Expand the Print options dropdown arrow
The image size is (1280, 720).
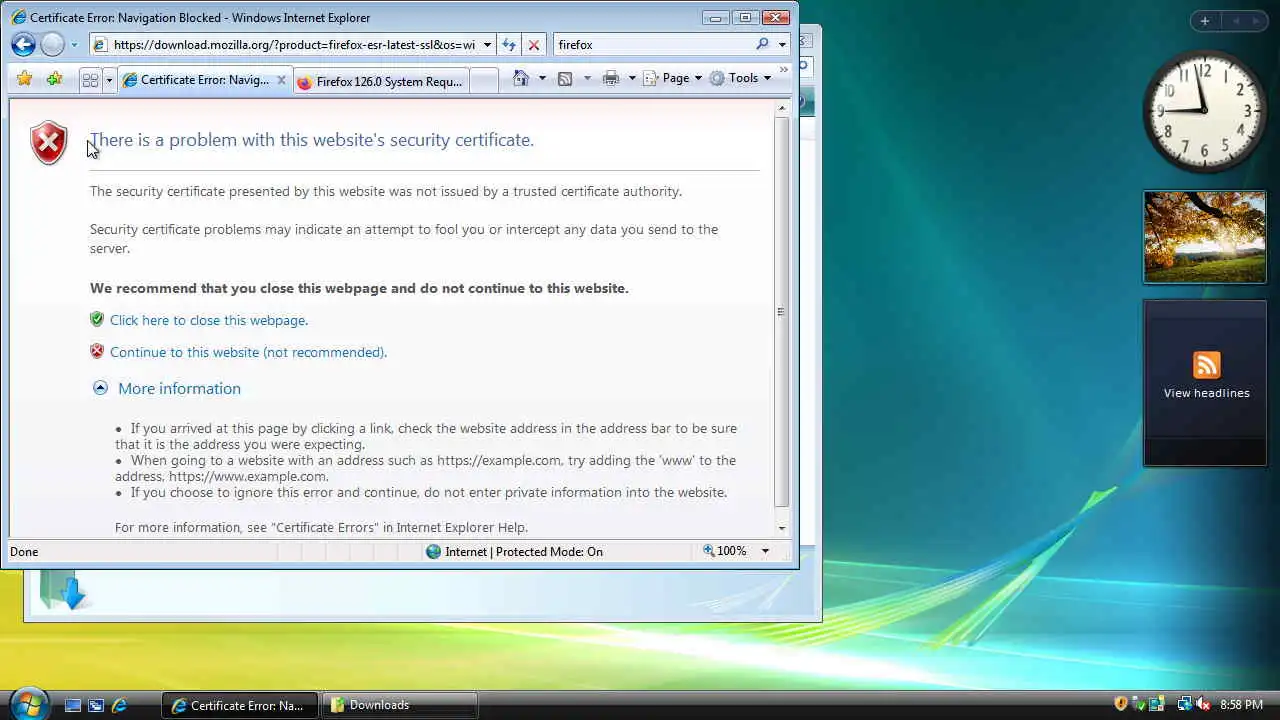(x=632, y=78)
